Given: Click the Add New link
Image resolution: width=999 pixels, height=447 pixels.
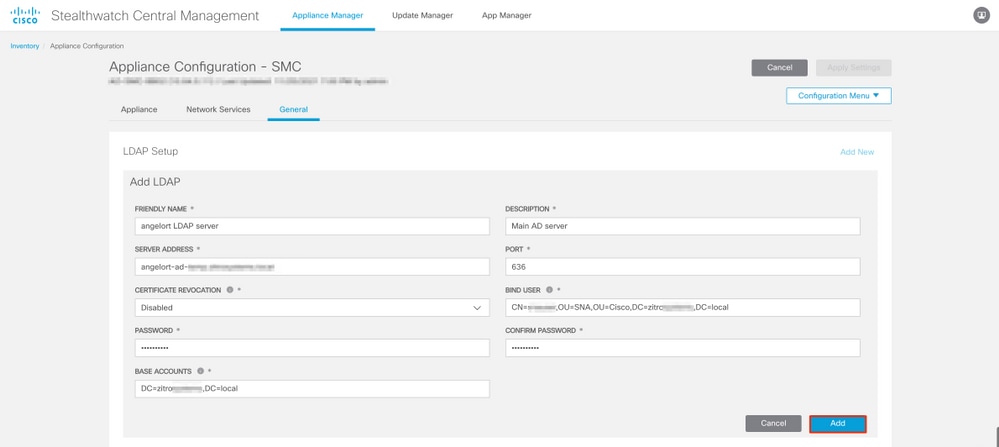Looking at the screenshot, I should pos(857,152).
